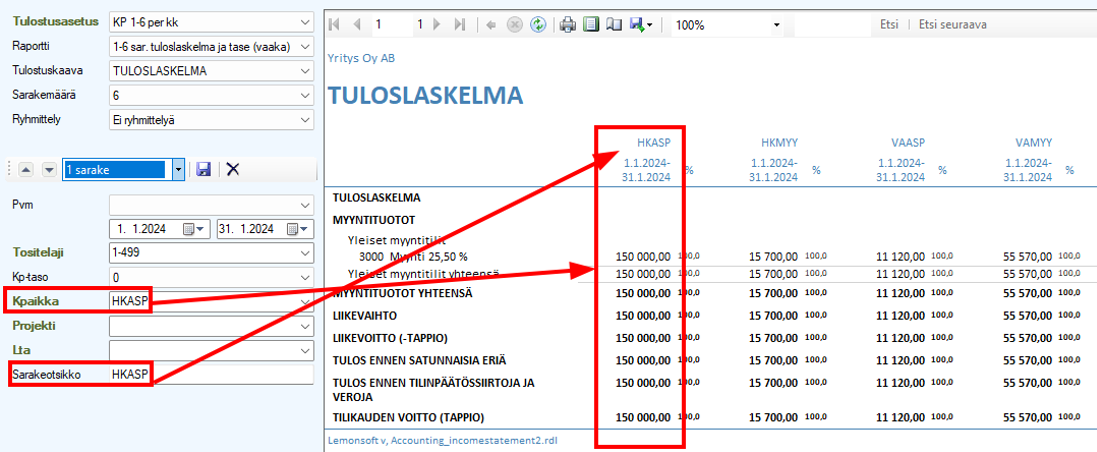Open the Ryhmittely dropdown

coord(305,119)
